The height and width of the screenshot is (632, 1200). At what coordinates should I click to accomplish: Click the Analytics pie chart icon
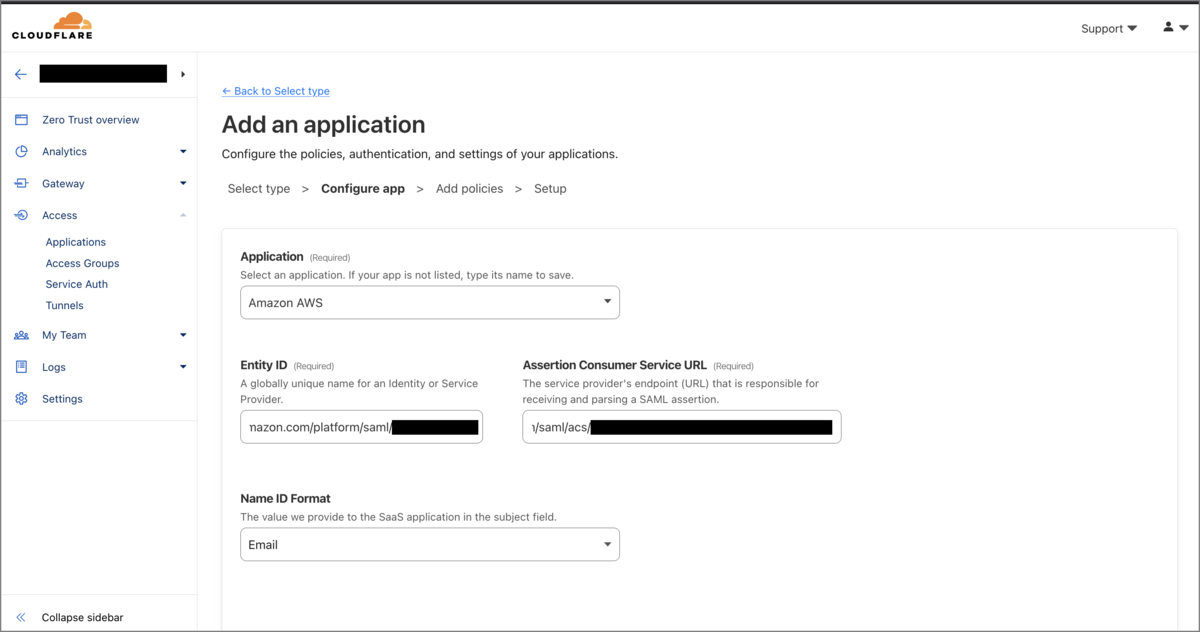click(21, 152)
